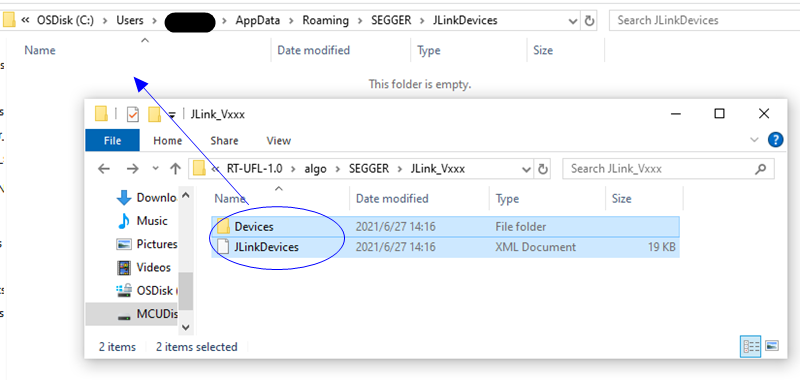Click the Back arrow in JLink_Vxxx window

click(x=104, y=169)
